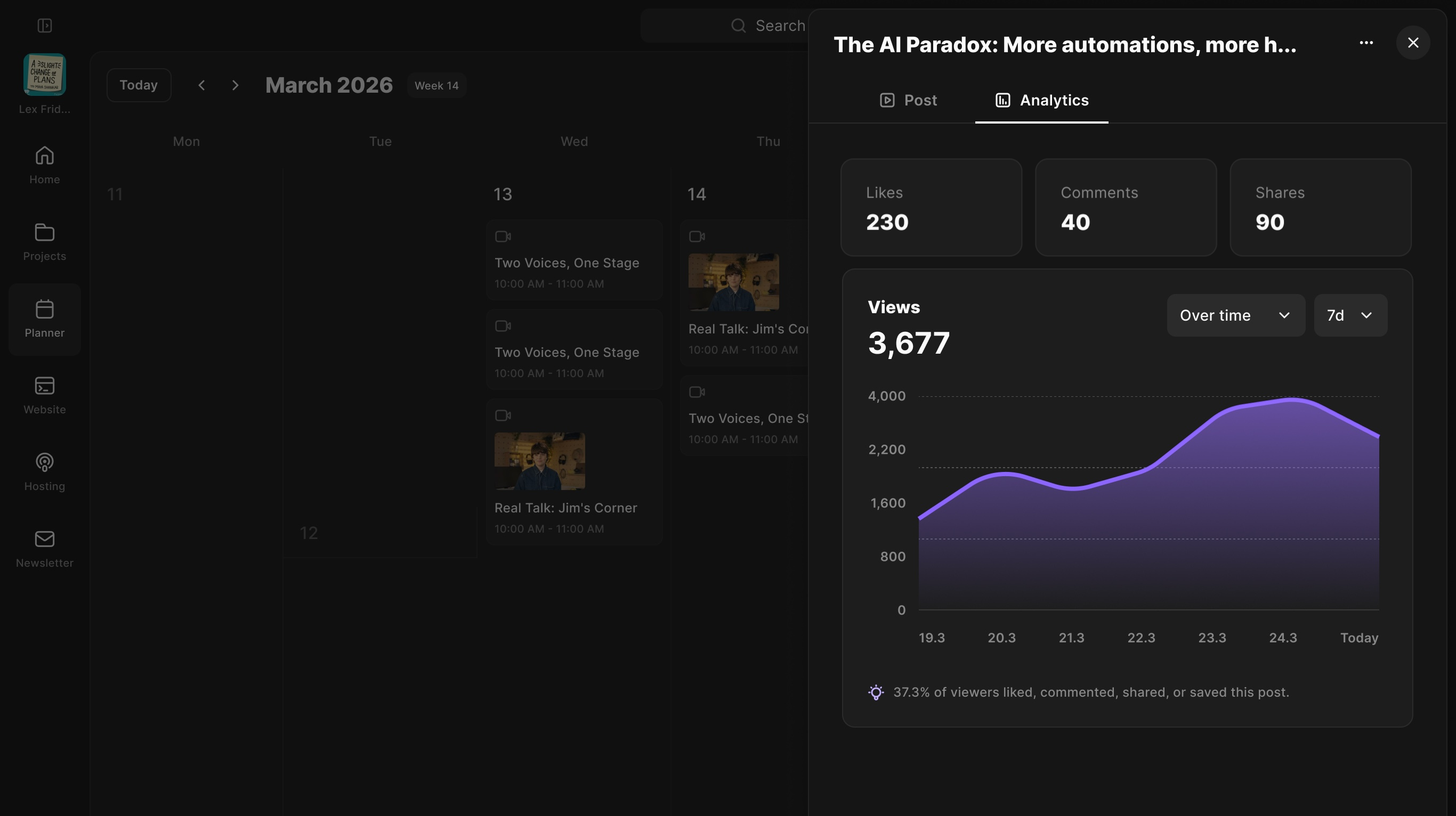Open the Lex Fridman podcast avatar
1456x816 pixels.
[45, 75]
